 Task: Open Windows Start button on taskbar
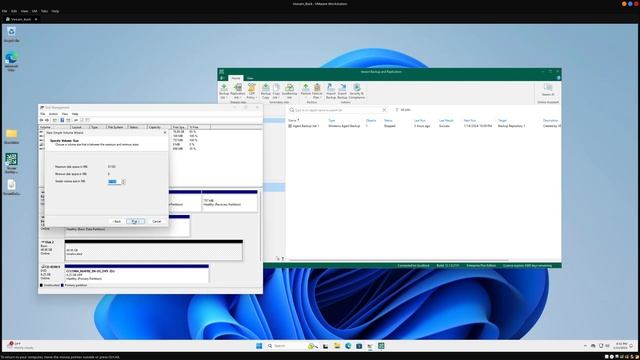click(259, 346)
